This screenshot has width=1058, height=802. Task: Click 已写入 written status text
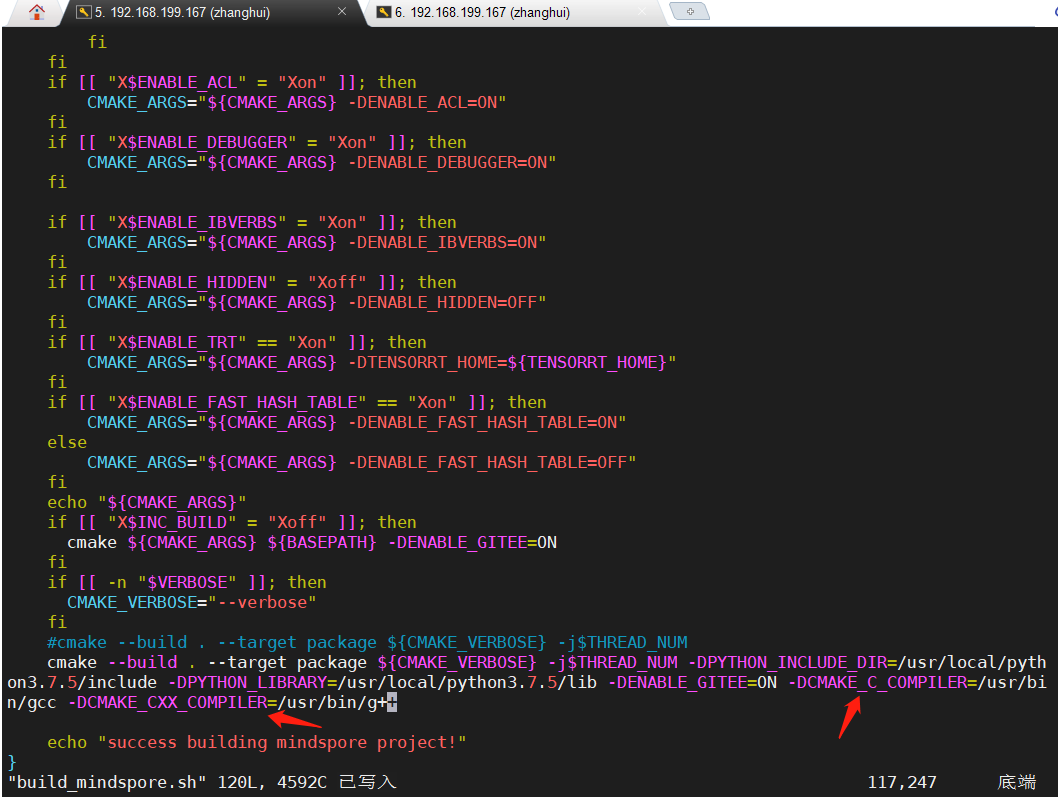[x=367, y=782]
